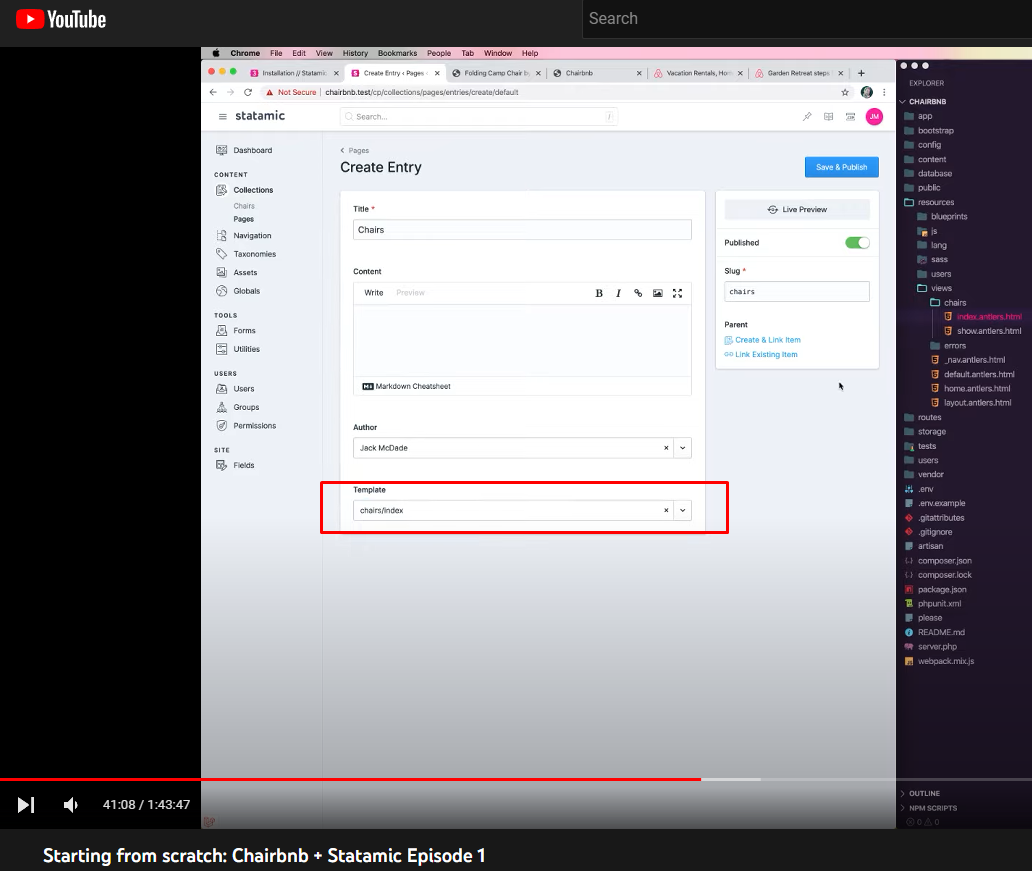Click the Statamic global search box
The width and height of the screenshot is (1032, 871).
pyautogui.click(x=478, y=117)
